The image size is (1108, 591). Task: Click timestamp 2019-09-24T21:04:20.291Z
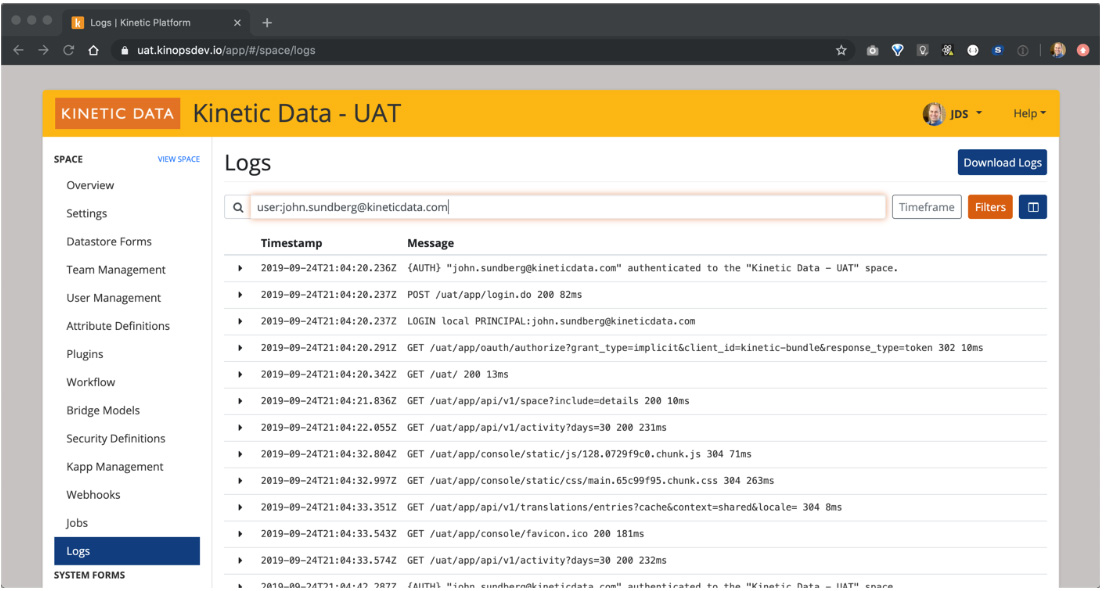pyautogui.click(x=329, y=348)
